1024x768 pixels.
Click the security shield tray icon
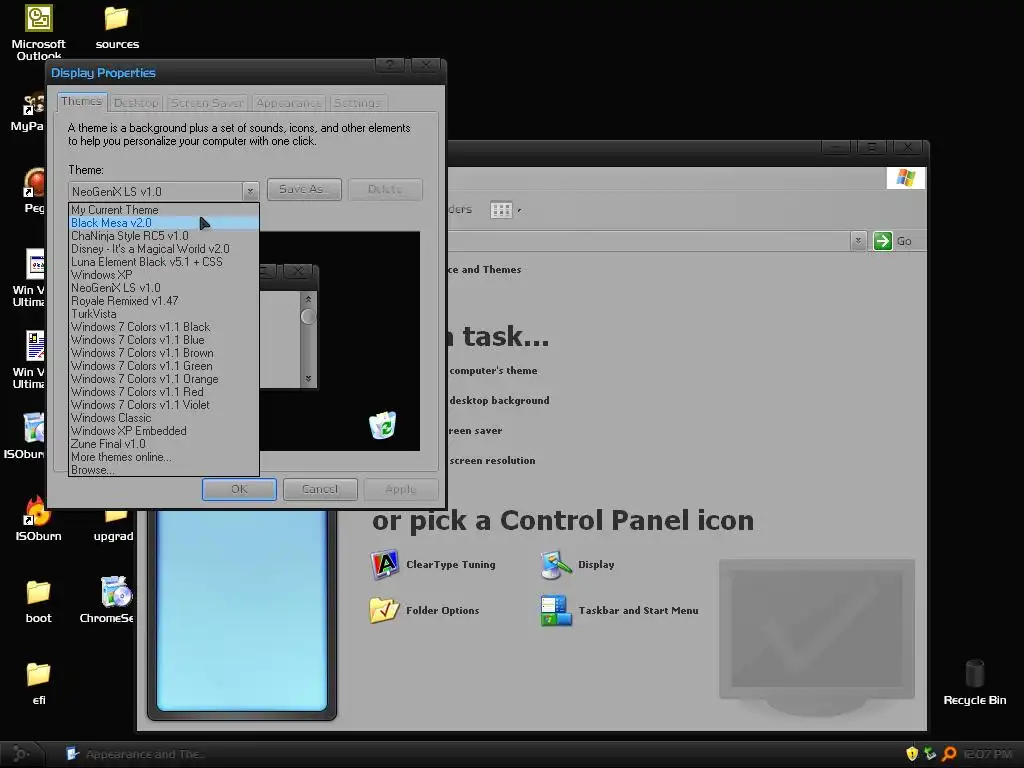click(912, 754)
